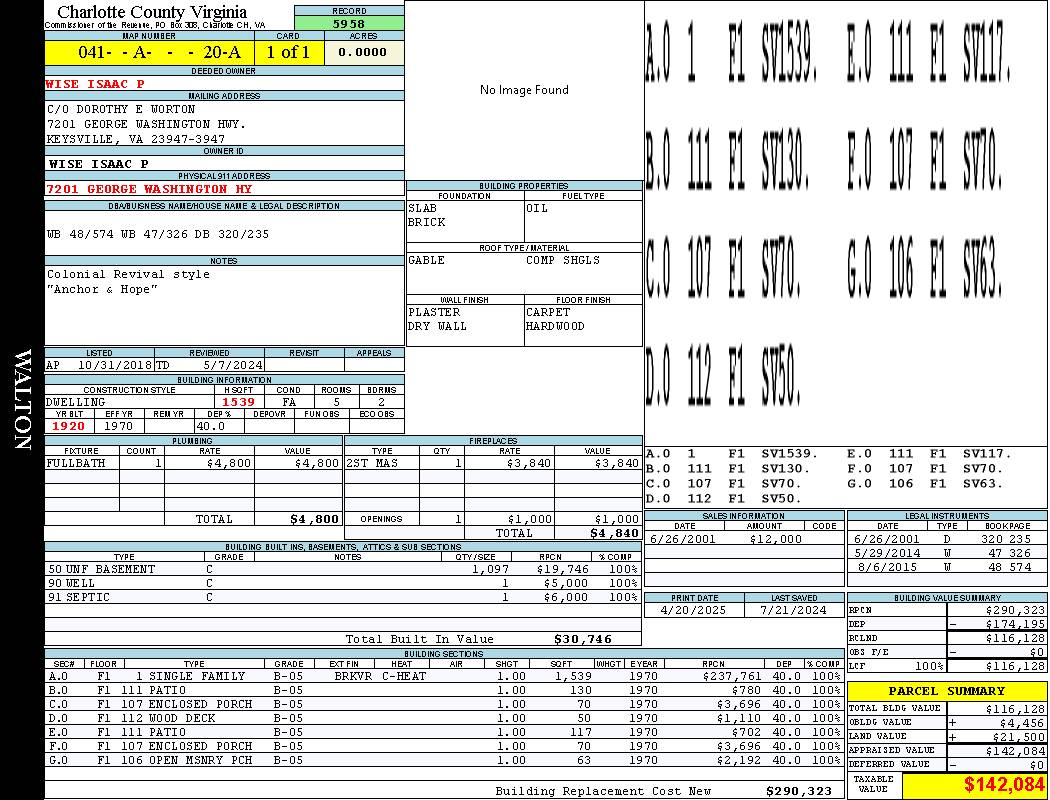Select mailing line C/O DOROTHY E WORTON
The width and height of the screenshot is (1050, 800).
coord(121,109)
